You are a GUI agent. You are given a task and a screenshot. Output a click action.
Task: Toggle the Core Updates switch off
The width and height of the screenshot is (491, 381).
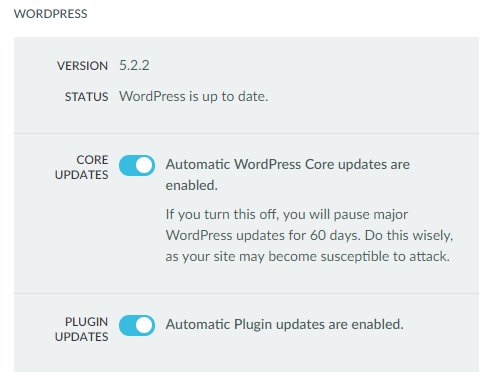click(137, 165)
